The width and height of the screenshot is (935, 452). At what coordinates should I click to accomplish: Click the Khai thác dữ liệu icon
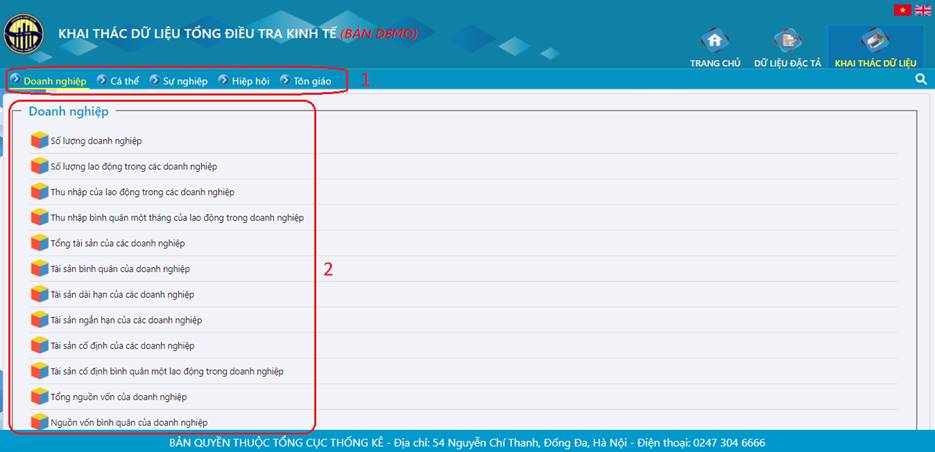(x=875, y=41)
